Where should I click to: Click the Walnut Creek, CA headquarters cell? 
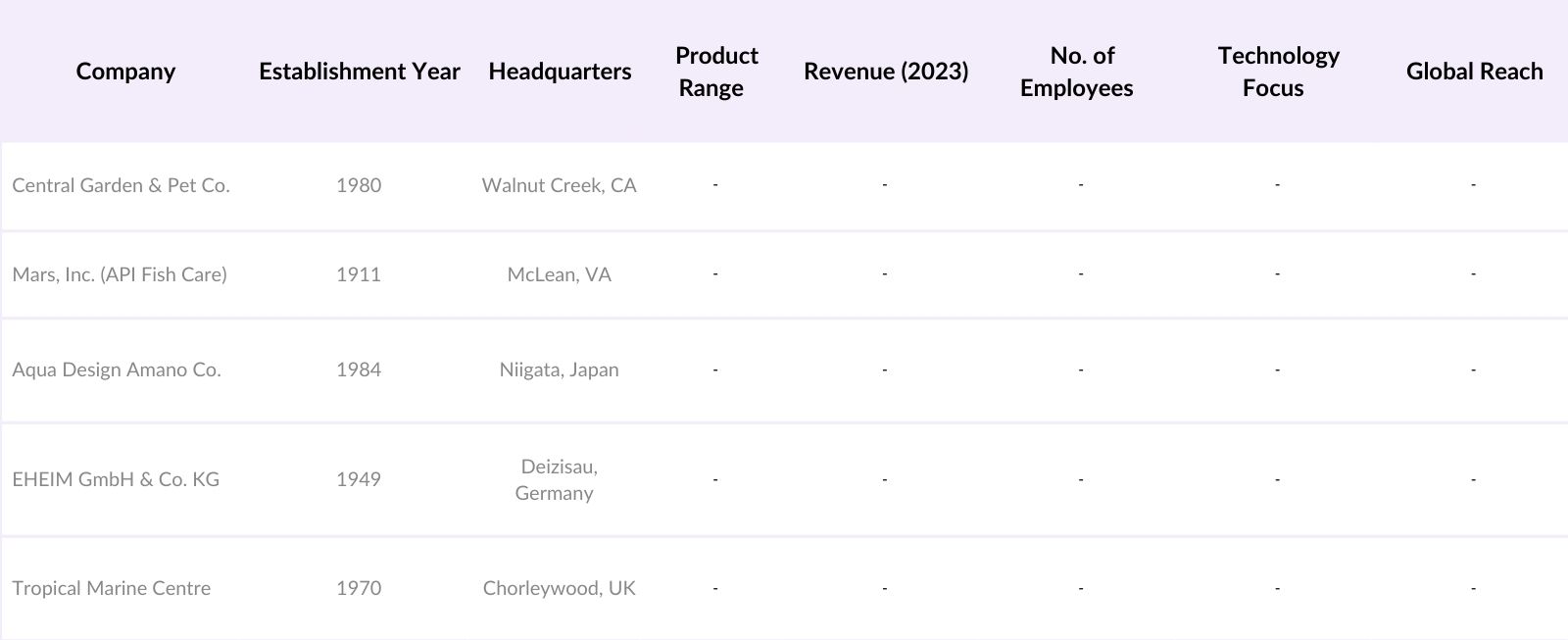pos(559,185)
